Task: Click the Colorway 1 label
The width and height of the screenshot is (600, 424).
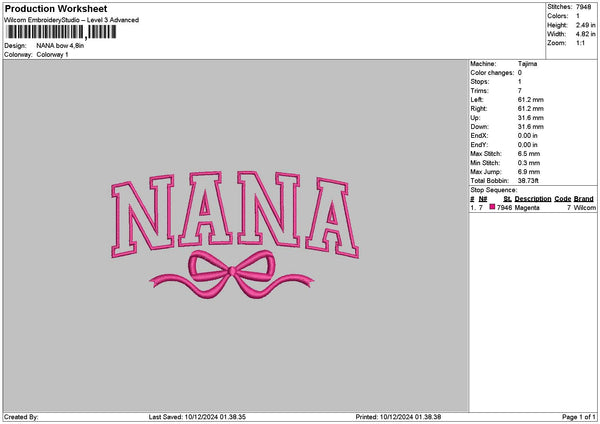Action: (x=52, y=55)
